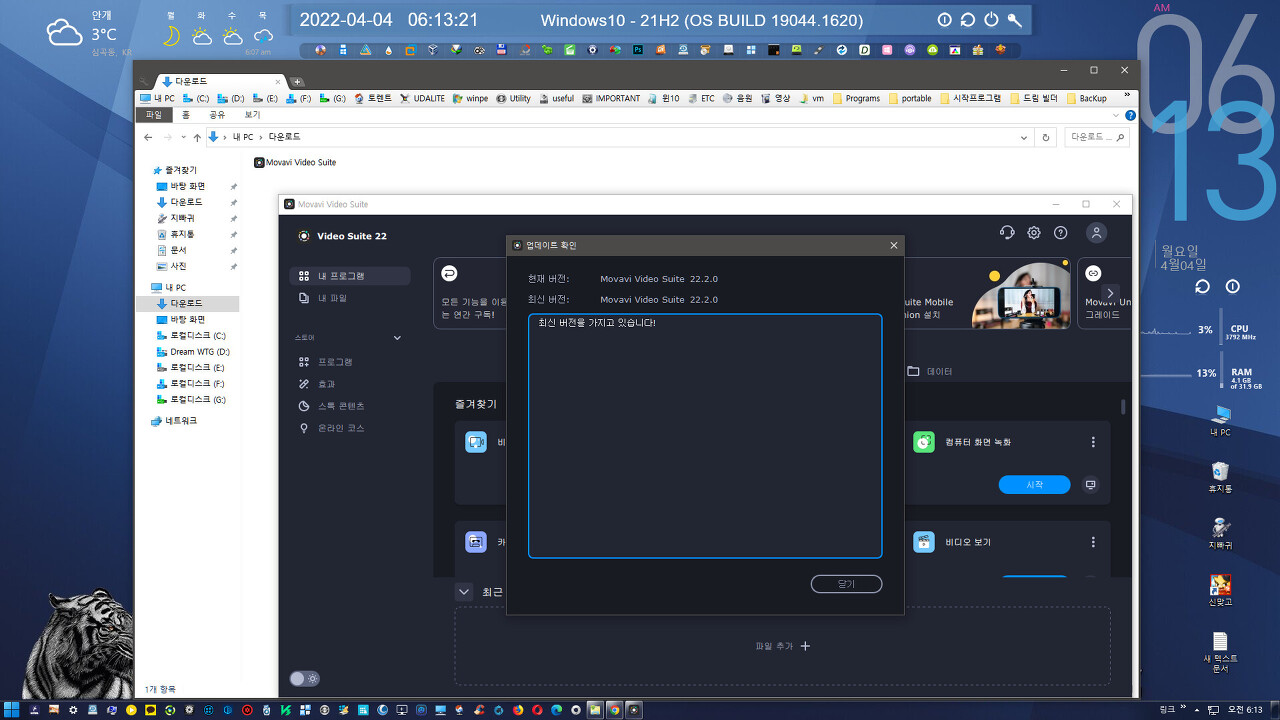
Task: Open the support headset icon in Movavi
Action: 1007,233
